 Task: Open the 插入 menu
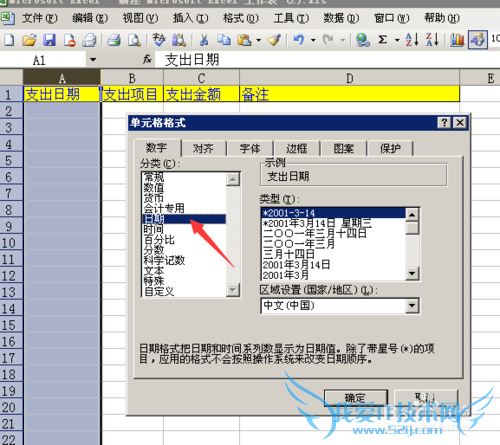coord(190,18)
